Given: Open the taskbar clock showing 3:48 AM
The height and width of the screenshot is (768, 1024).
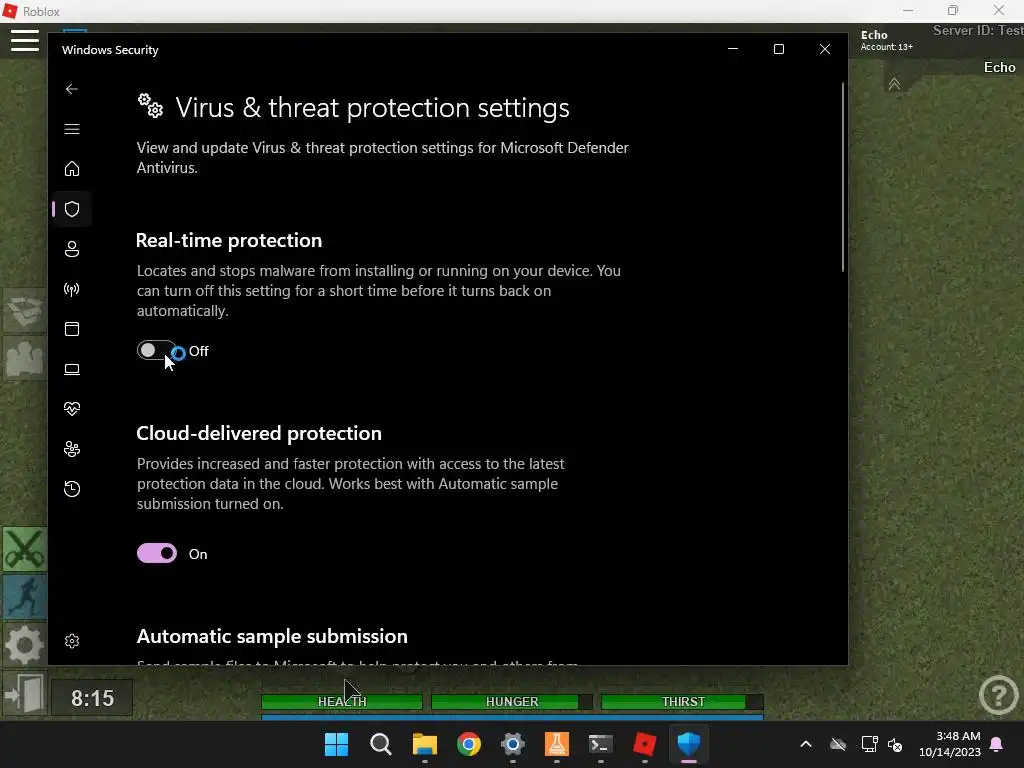Looking at the screenshot, I should 950,744.
